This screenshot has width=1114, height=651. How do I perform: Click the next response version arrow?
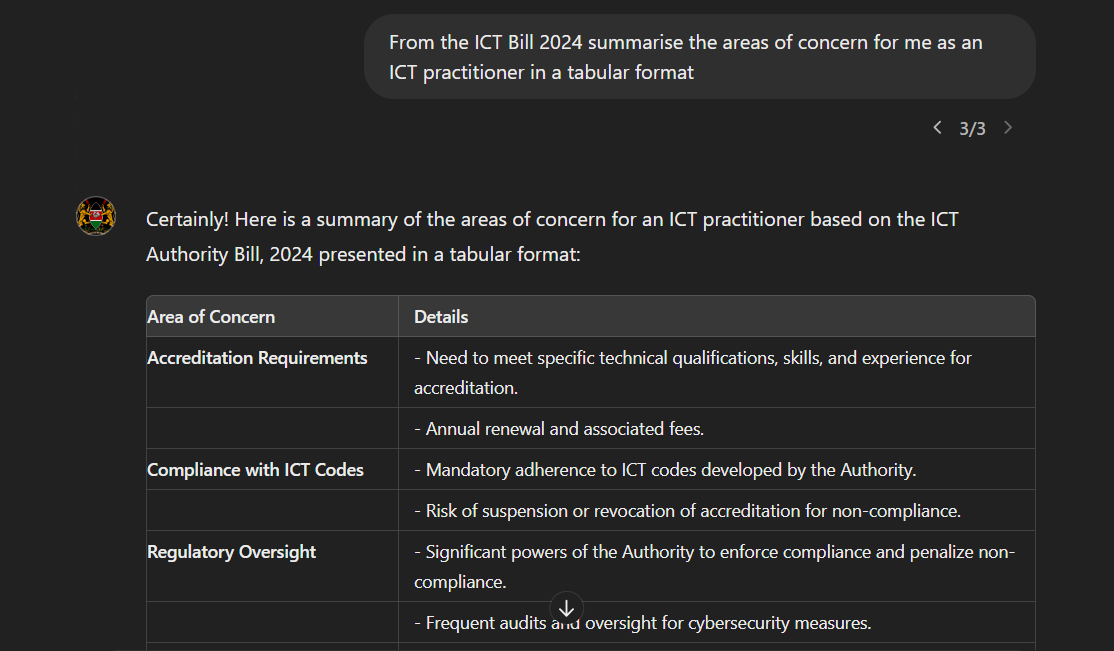point(1008,128)
